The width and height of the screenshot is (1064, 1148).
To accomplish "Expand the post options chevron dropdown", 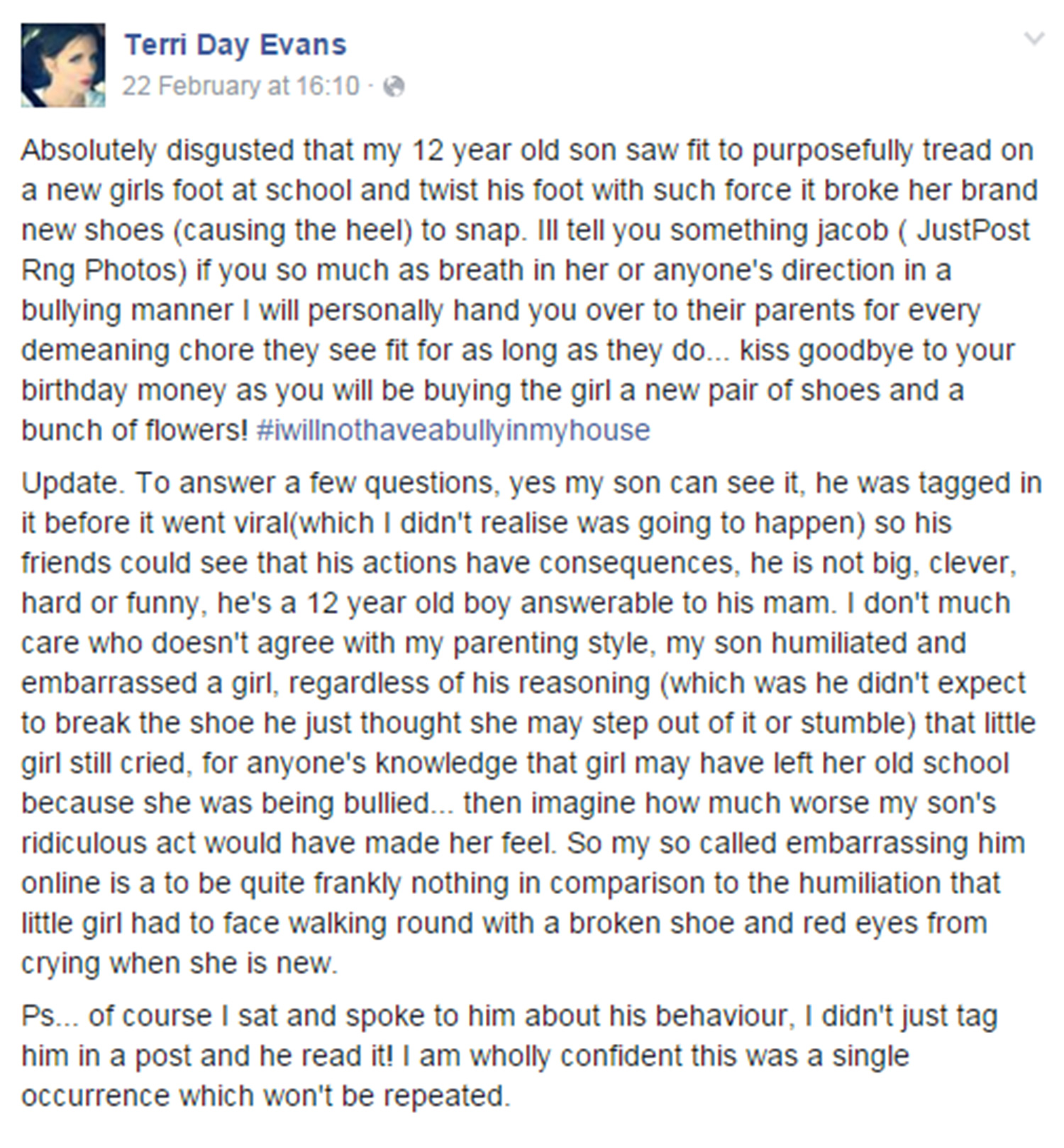I will [x=1034, y=39].
